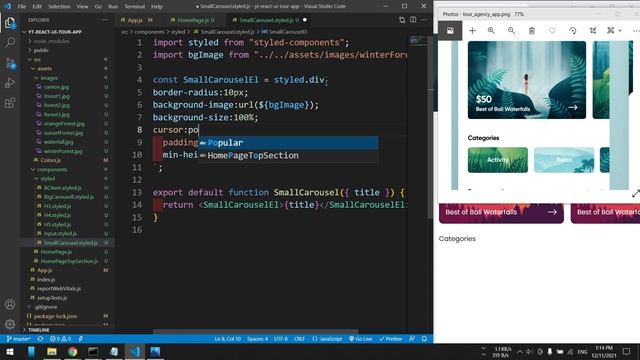This screenshot has height=360, width=640.
Task: Click errors and warnings count in status bar
Action: 60,339
